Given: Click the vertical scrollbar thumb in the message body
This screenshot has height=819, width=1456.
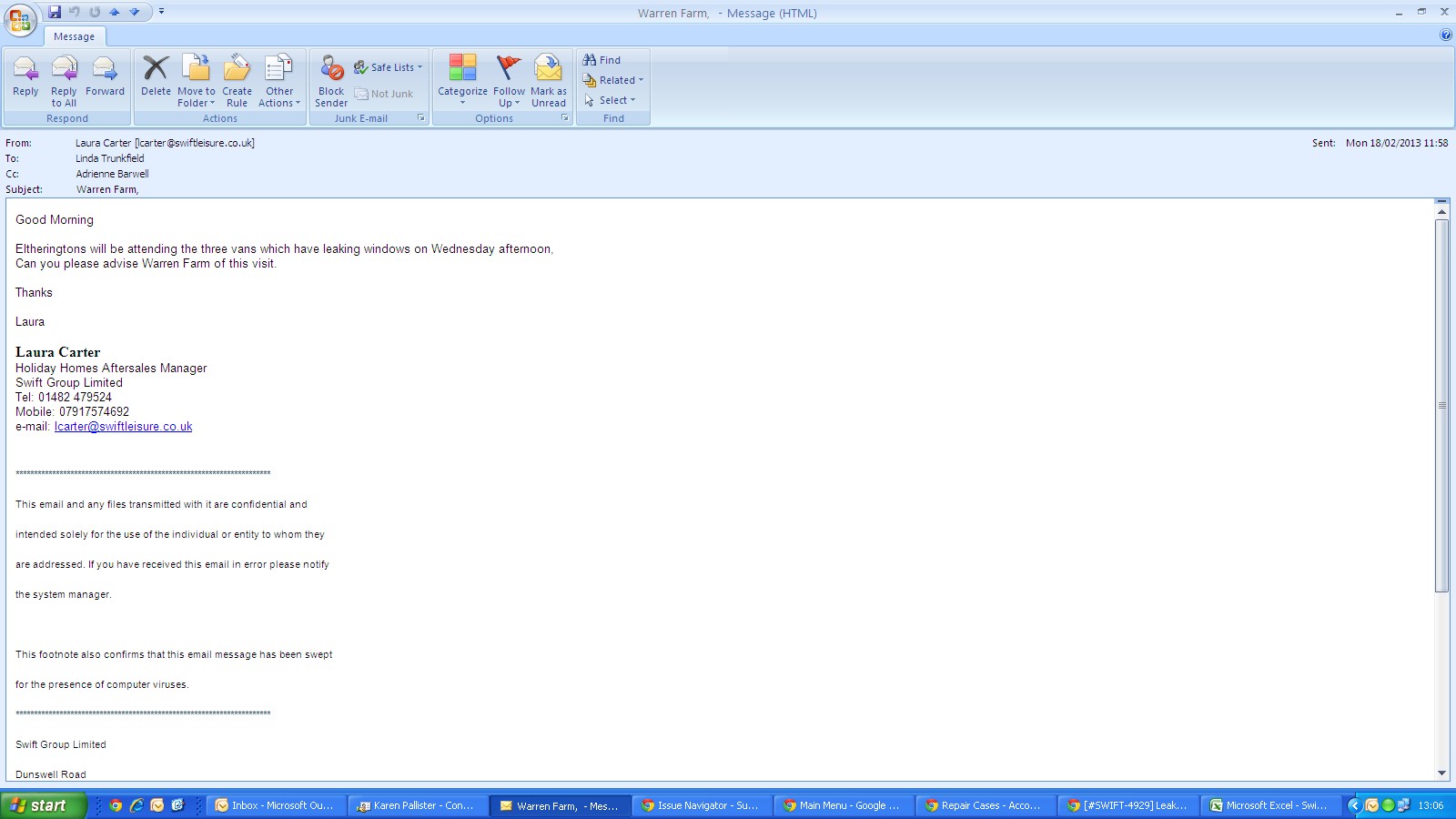Looking at the screenshot, I should pos(1441,406).
